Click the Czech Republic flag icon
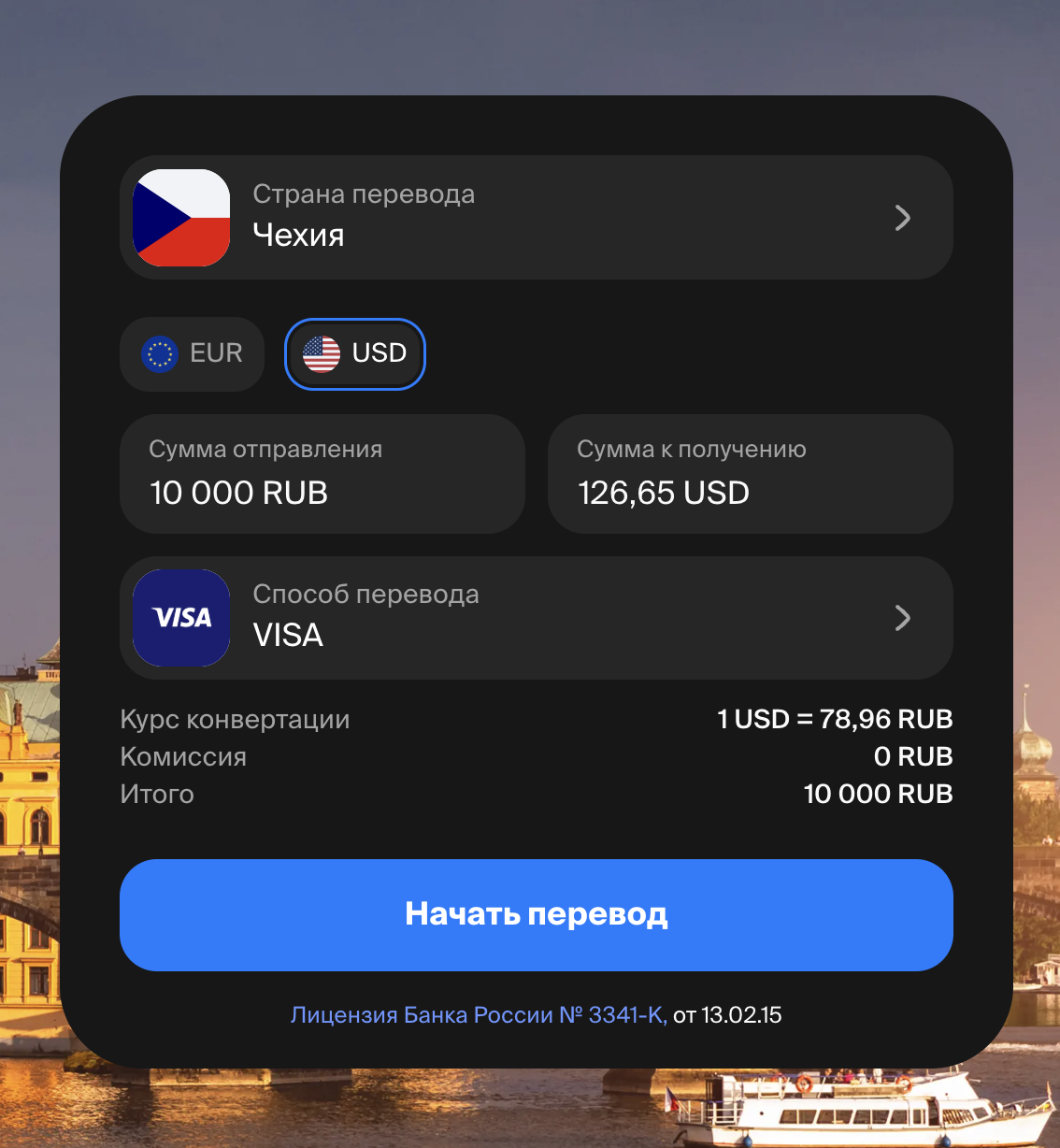 181,218
